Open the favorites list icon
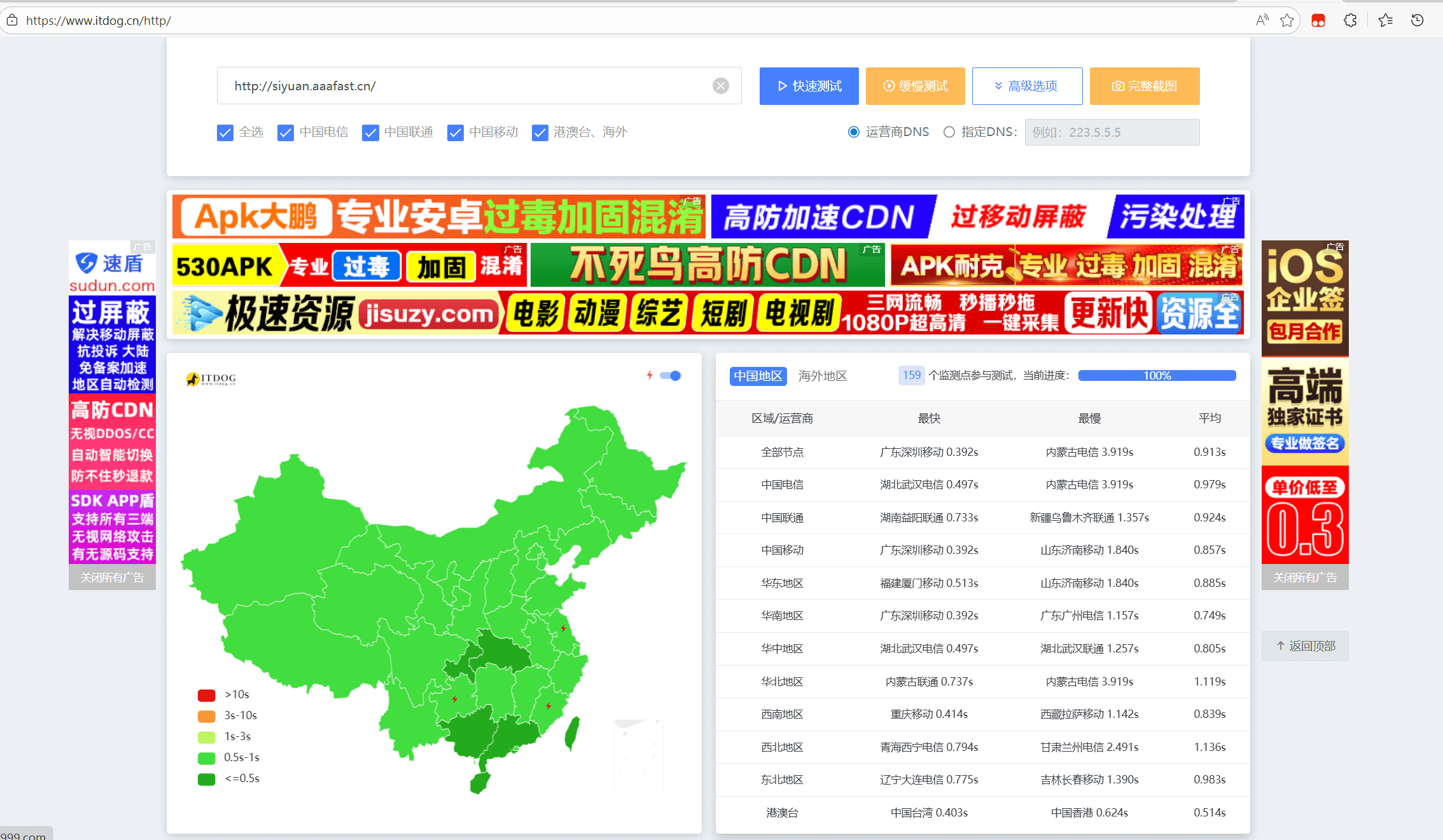The height and width of the screenshot is (840, 1443). click(1385, 20)
